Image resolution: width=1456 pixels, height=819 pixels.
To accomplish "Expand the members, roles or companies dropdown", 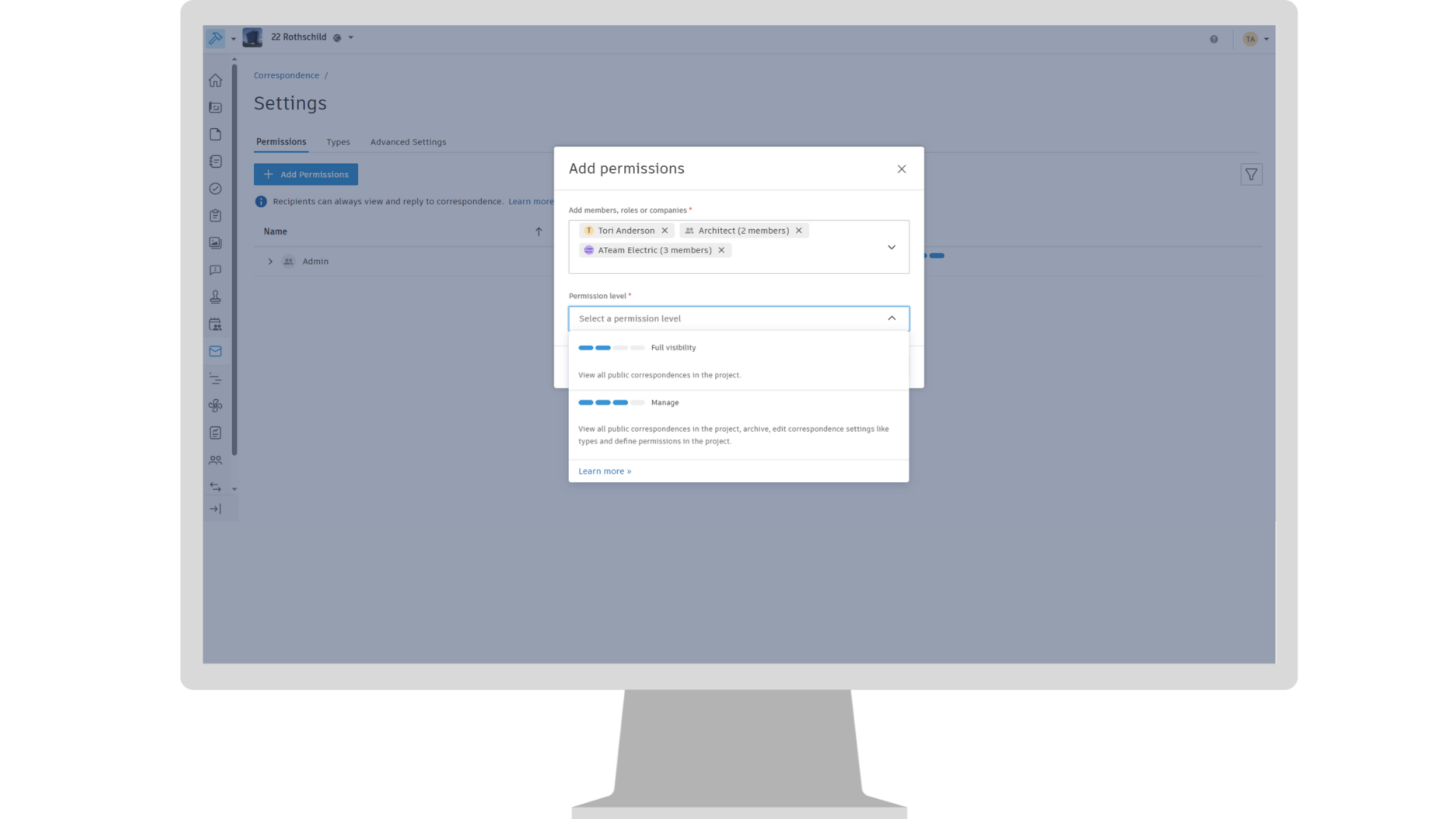I will click(x=892, y=247).
